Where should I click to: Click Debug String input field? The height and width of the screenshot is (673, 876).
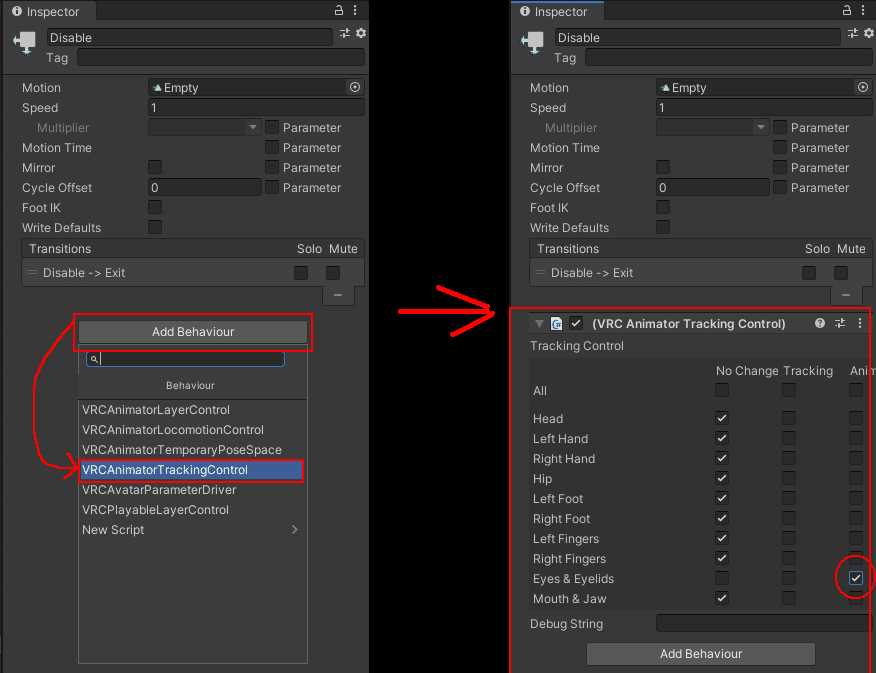click(764, 623)
